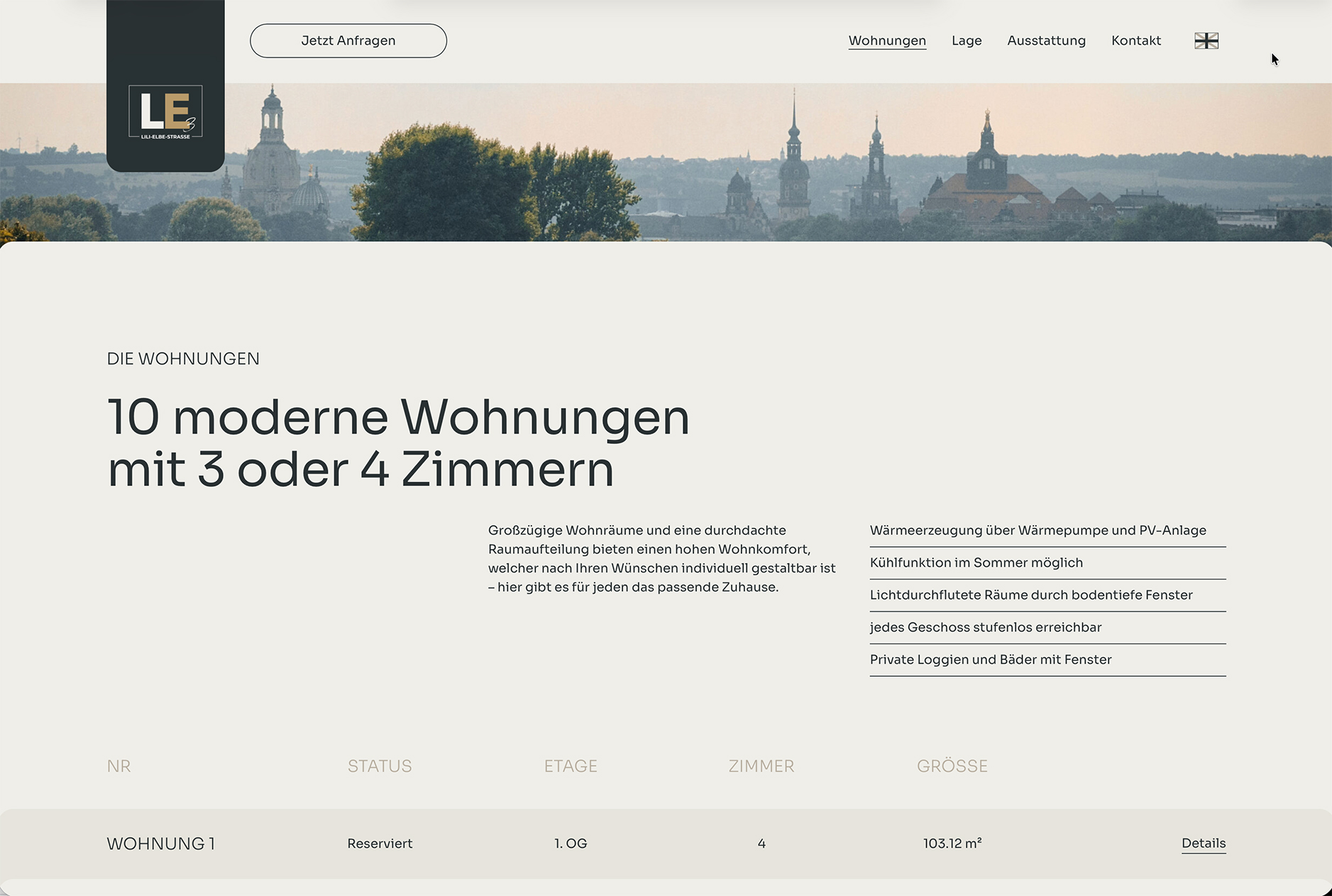
Task: Click the "Reserviert" status of Wohnung 1
Action: point(380,844)
